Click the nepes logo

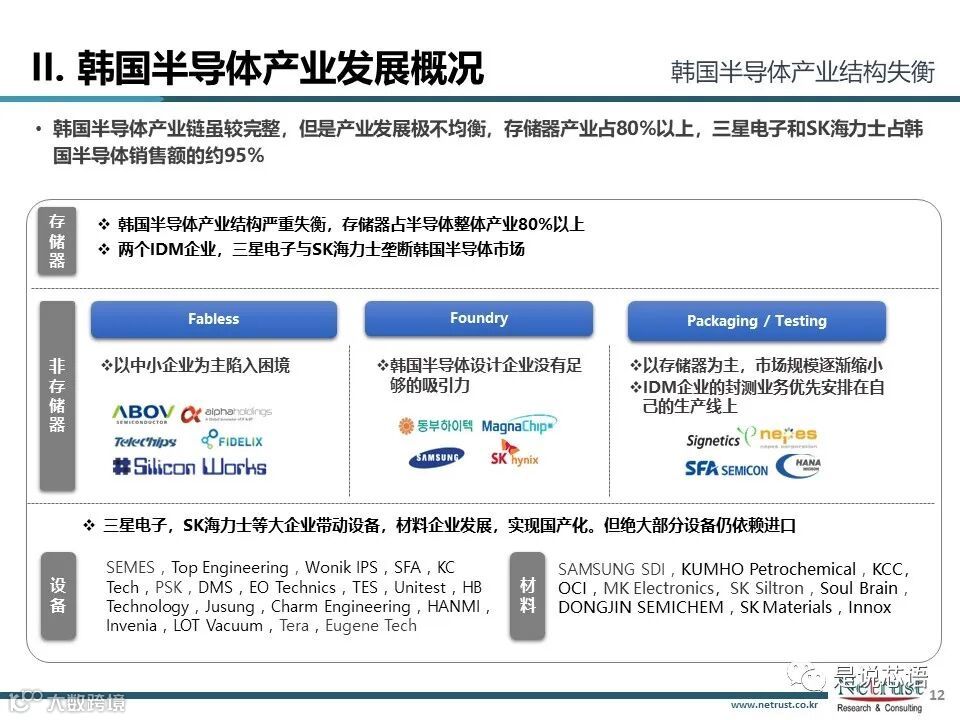pyautogui.click(x=788, y=436)
